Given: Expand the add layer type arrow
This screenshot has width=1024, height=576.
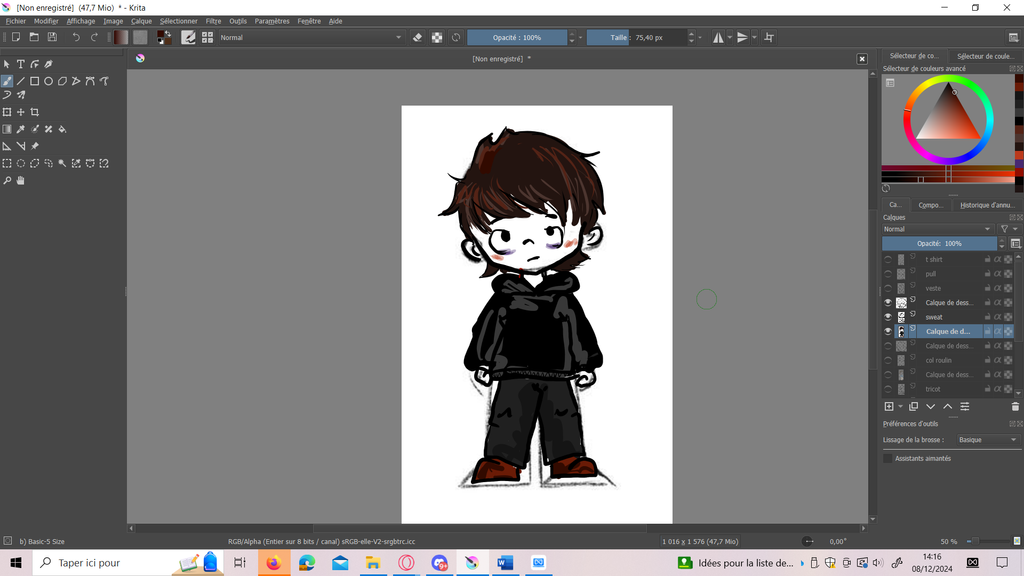Looking at the screenshot, I should tap(900, 407).
